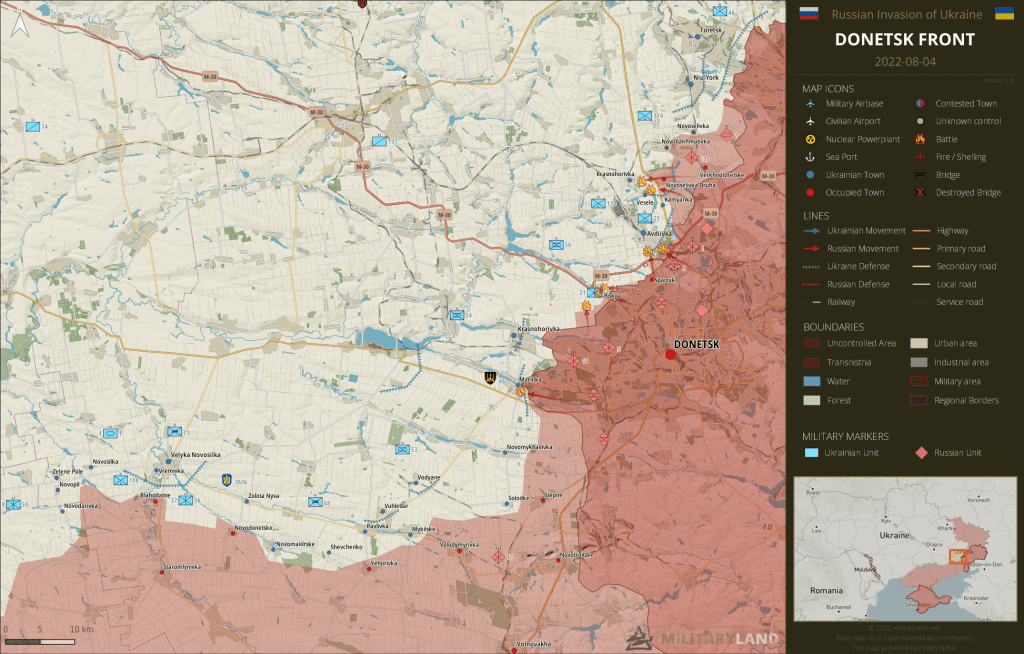
Task: Click the Ukrainian unit 56 marker
Action: 556,245
